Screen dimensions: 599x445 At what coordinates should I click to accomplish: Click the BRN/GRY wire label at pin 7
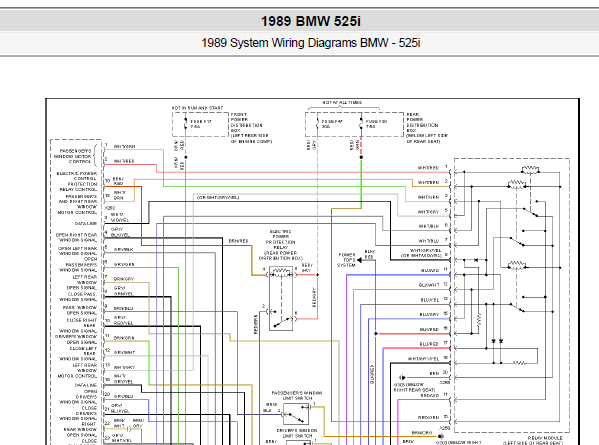[x=124, y=279]
